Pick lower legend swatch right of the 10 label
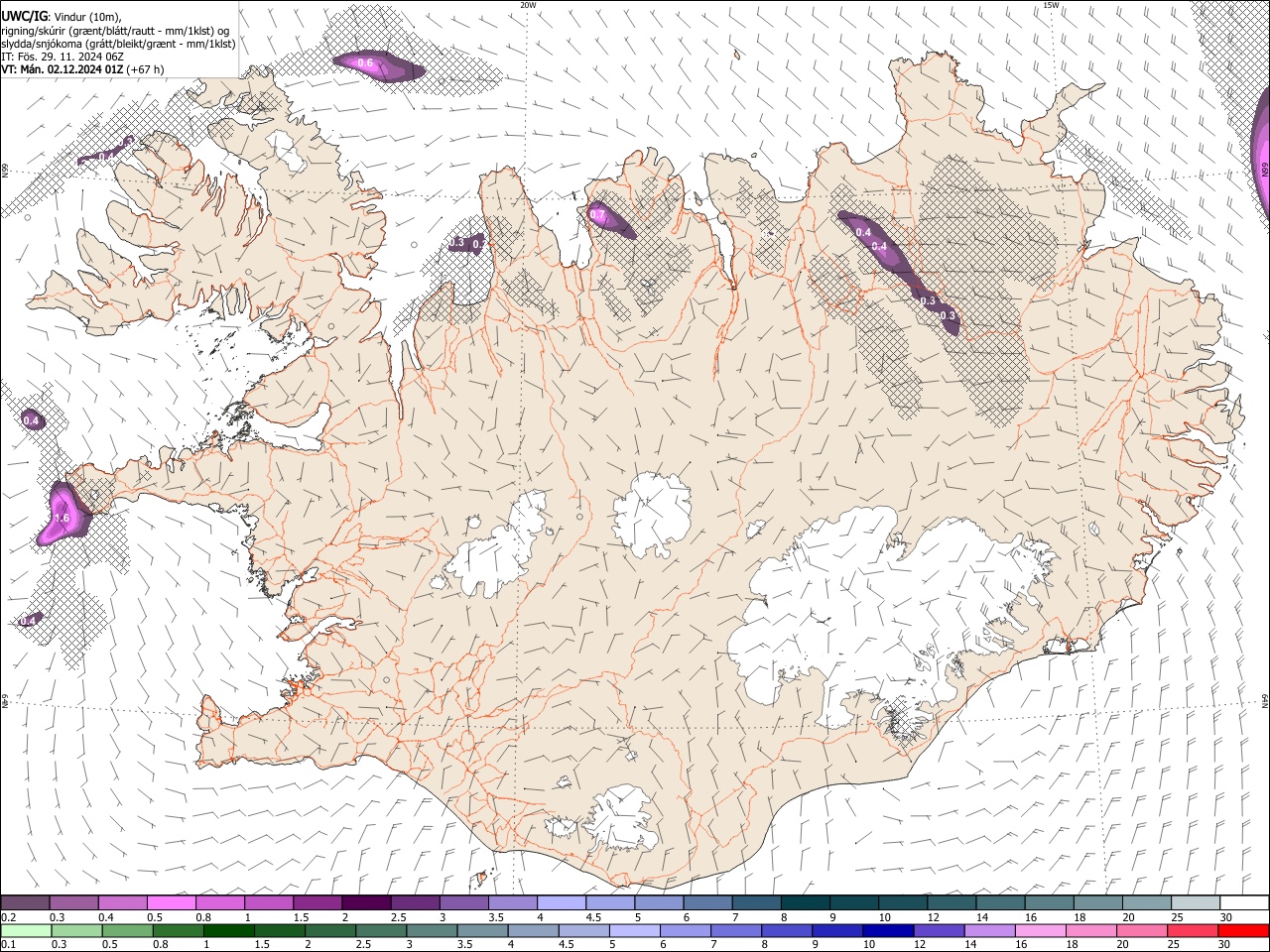The width and height of the screenshot is (1270, 952). pyautogui.click(x=887, y=931)
